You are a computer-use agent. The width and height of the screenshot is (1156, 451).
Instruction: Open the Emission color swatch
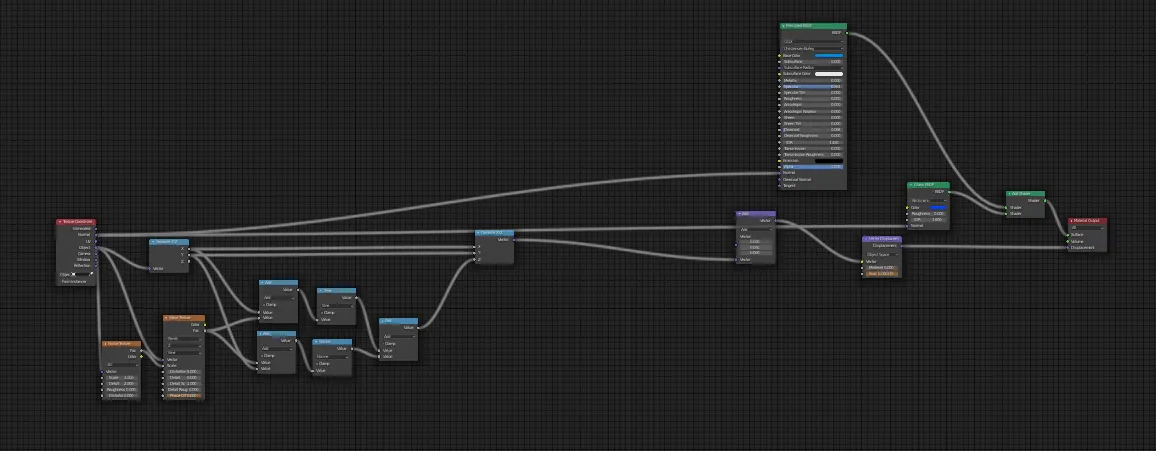tap(829, 161)
